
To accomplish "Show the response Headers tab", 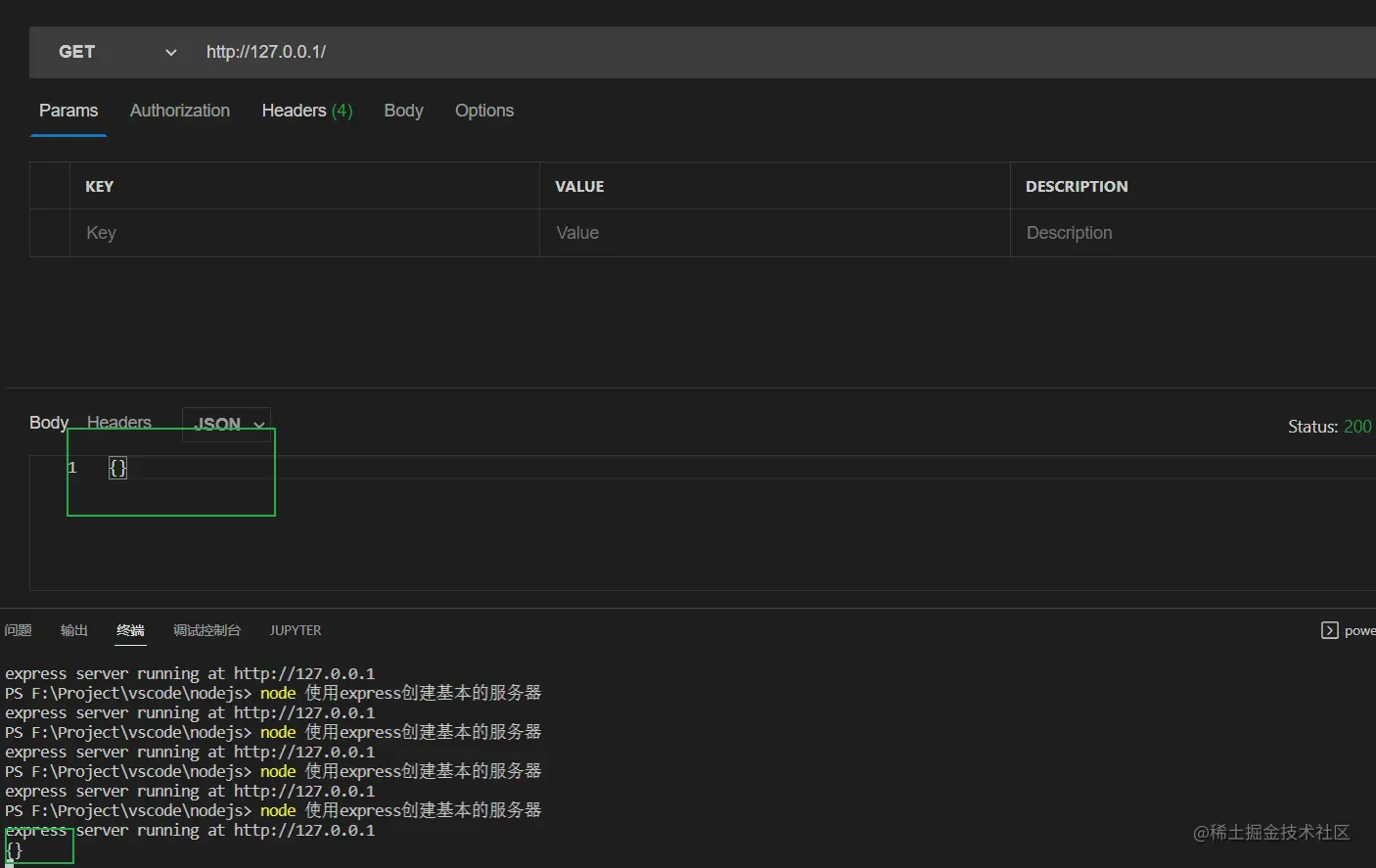I will [x=119, y=423].
